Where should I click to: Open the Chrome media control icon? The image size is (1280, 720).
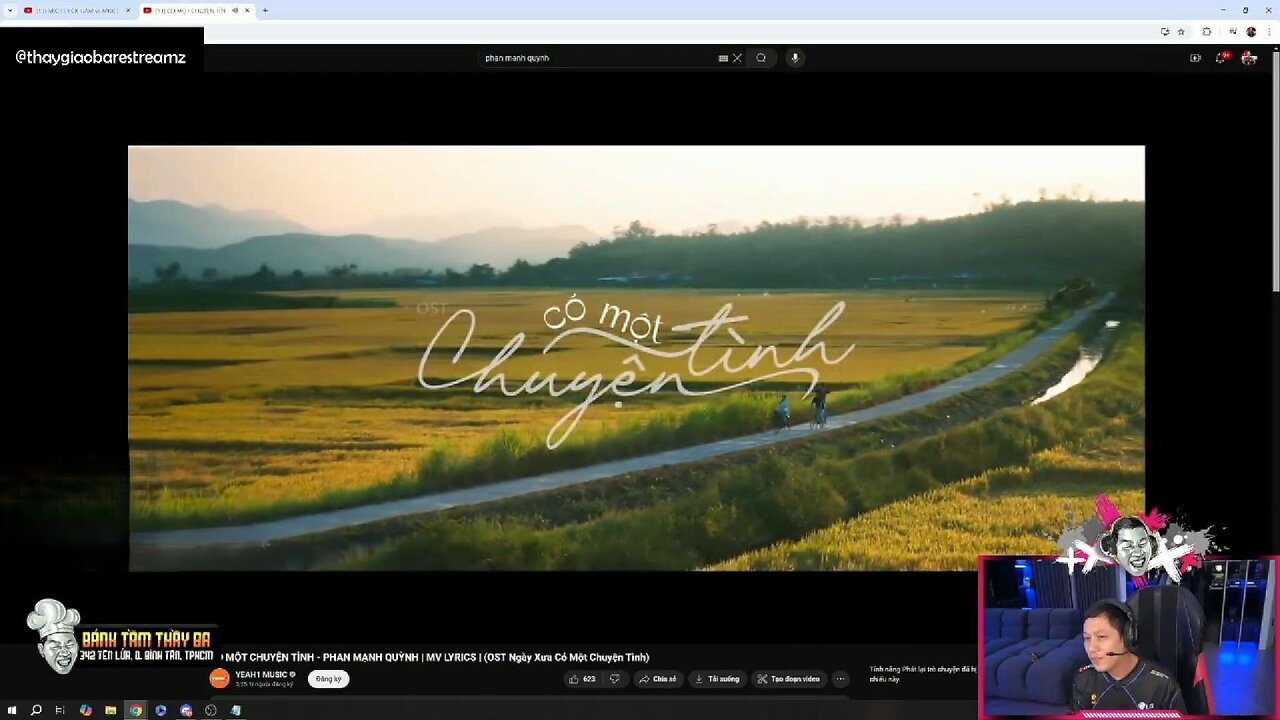[x=1233, y=32]
